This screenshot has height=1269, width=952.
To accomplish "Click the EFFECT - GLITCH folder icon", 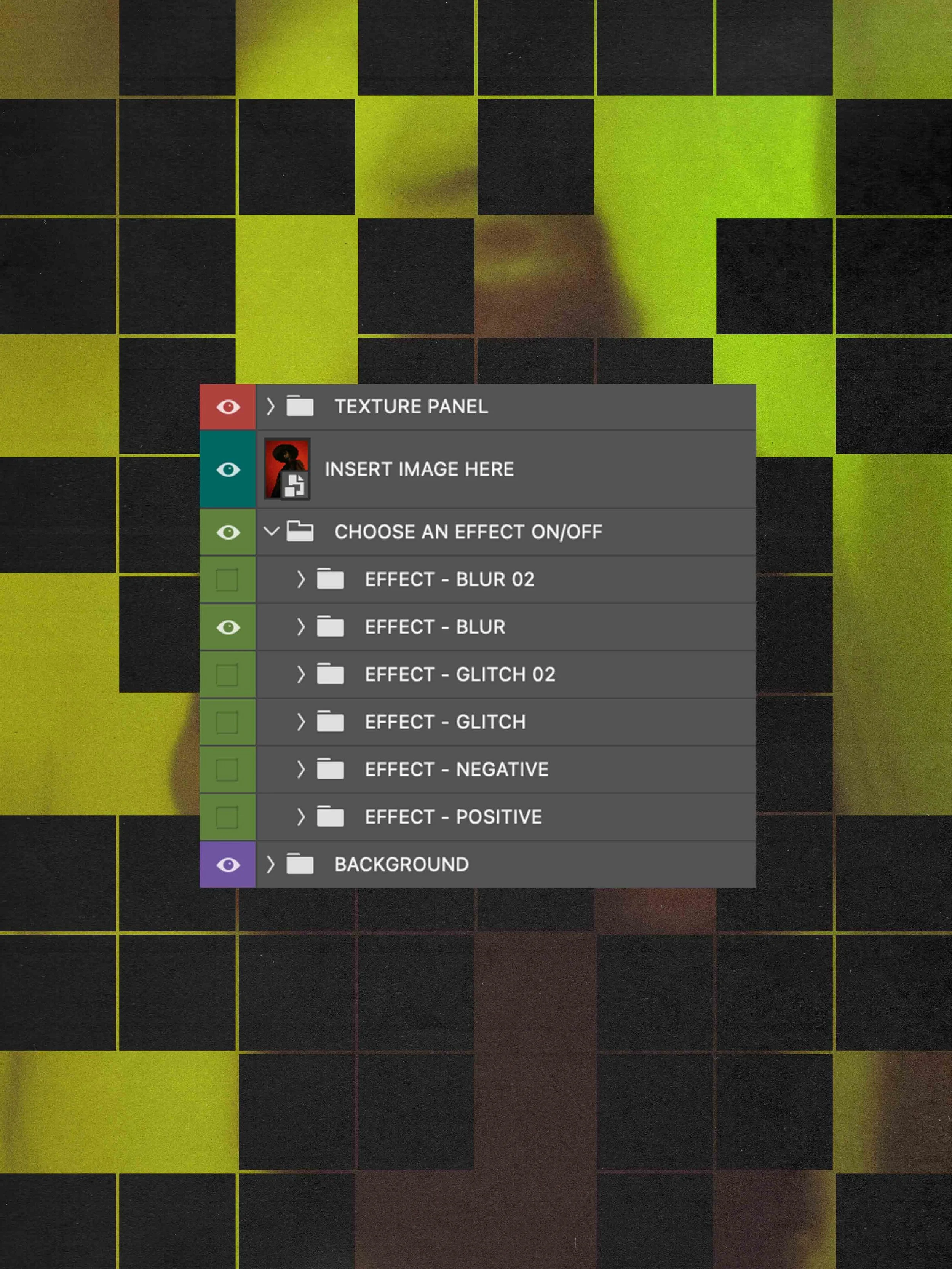I will tap(331, 721).
